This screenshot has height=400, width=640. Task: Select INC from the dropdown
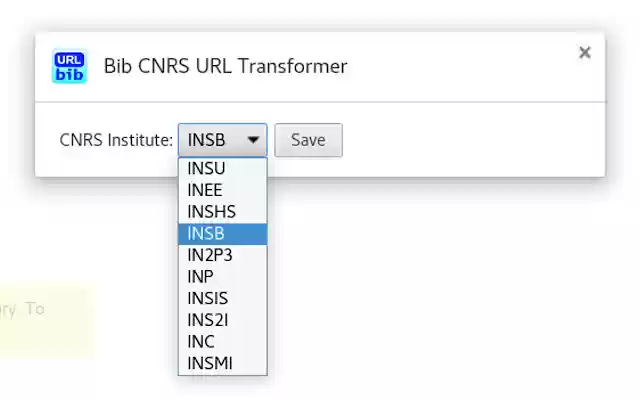pos(222,342)
